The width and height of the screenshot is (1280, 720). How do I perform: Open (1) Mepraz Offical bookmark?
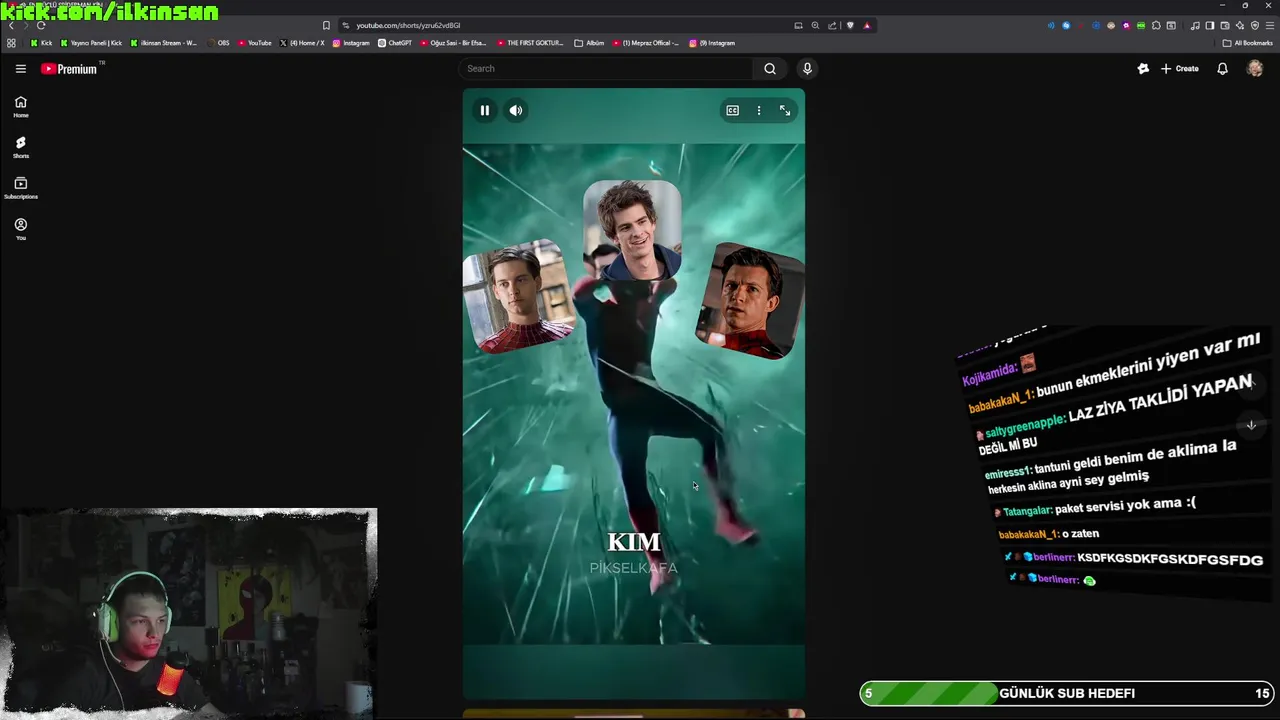coord(645,43)
